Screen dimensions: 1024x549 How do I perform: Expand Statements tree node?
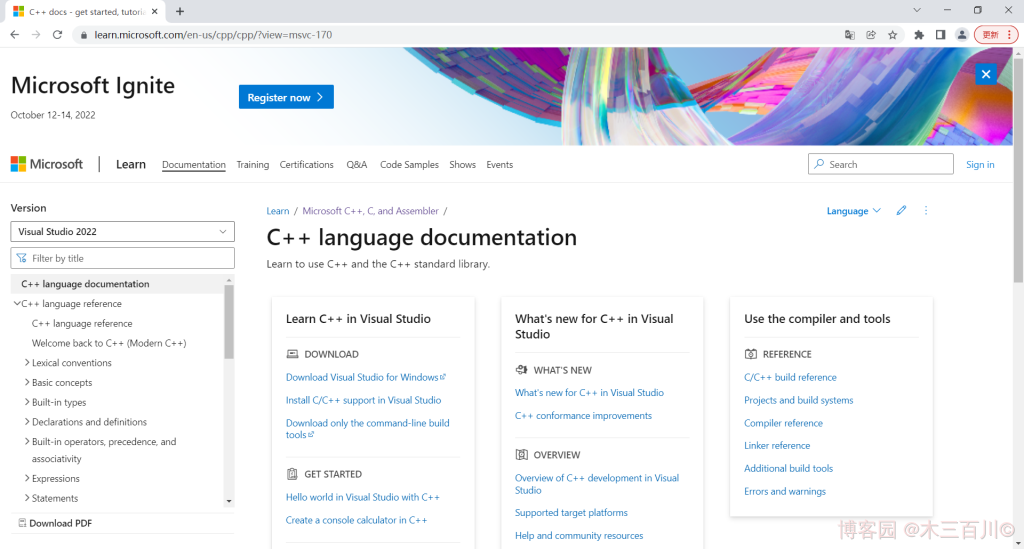[x=27, y=498]
